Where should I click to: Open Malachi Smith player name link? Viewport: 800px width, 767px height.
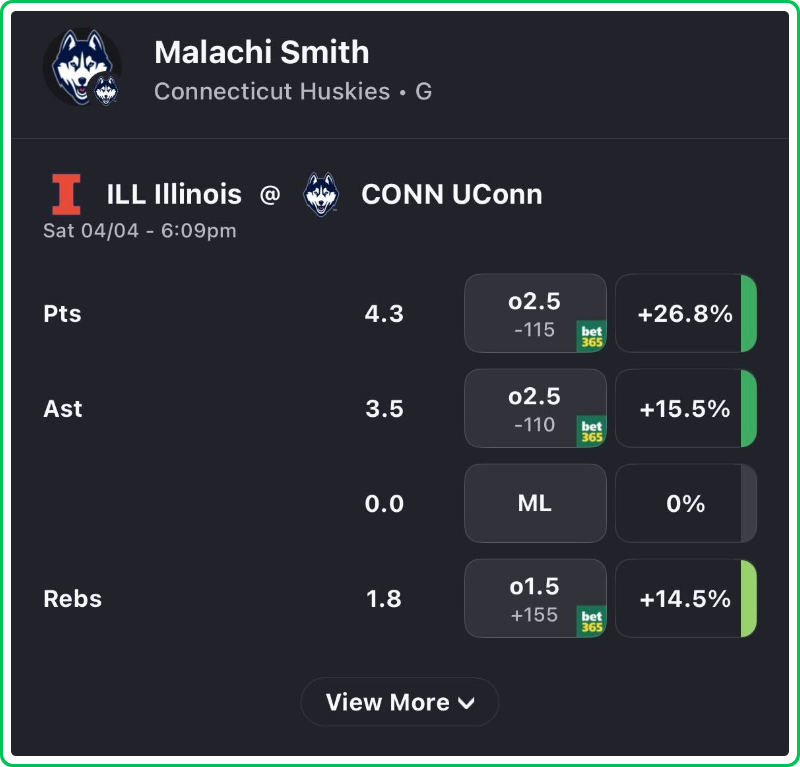(262, 52)
